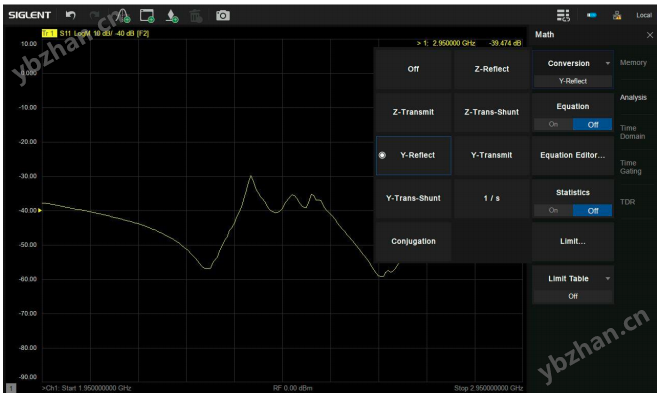Add a new window with the window-plus icon

click(147, 16)
